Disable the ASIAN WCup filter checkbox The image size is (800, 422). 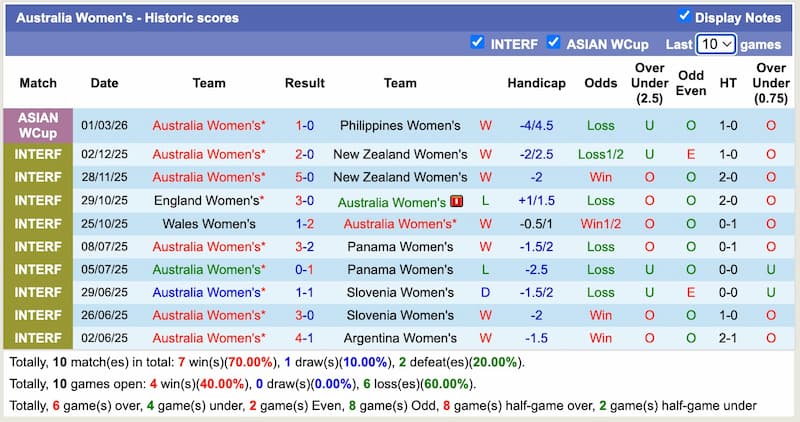click(553, 43)
